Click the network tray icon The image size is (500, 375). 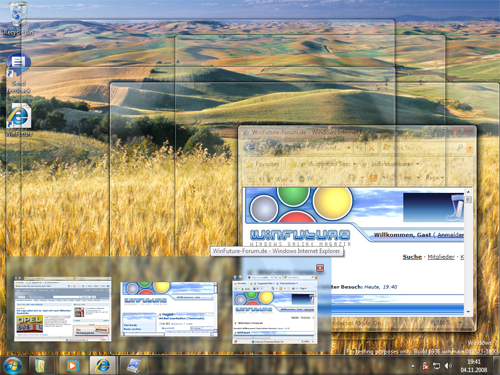436,366
